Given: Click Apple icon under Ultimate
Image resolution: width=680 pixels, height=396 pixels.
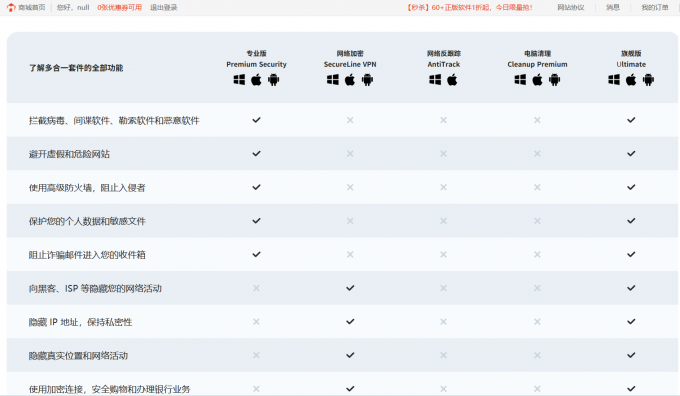Looking at the screenshot, I should (631, 80).
